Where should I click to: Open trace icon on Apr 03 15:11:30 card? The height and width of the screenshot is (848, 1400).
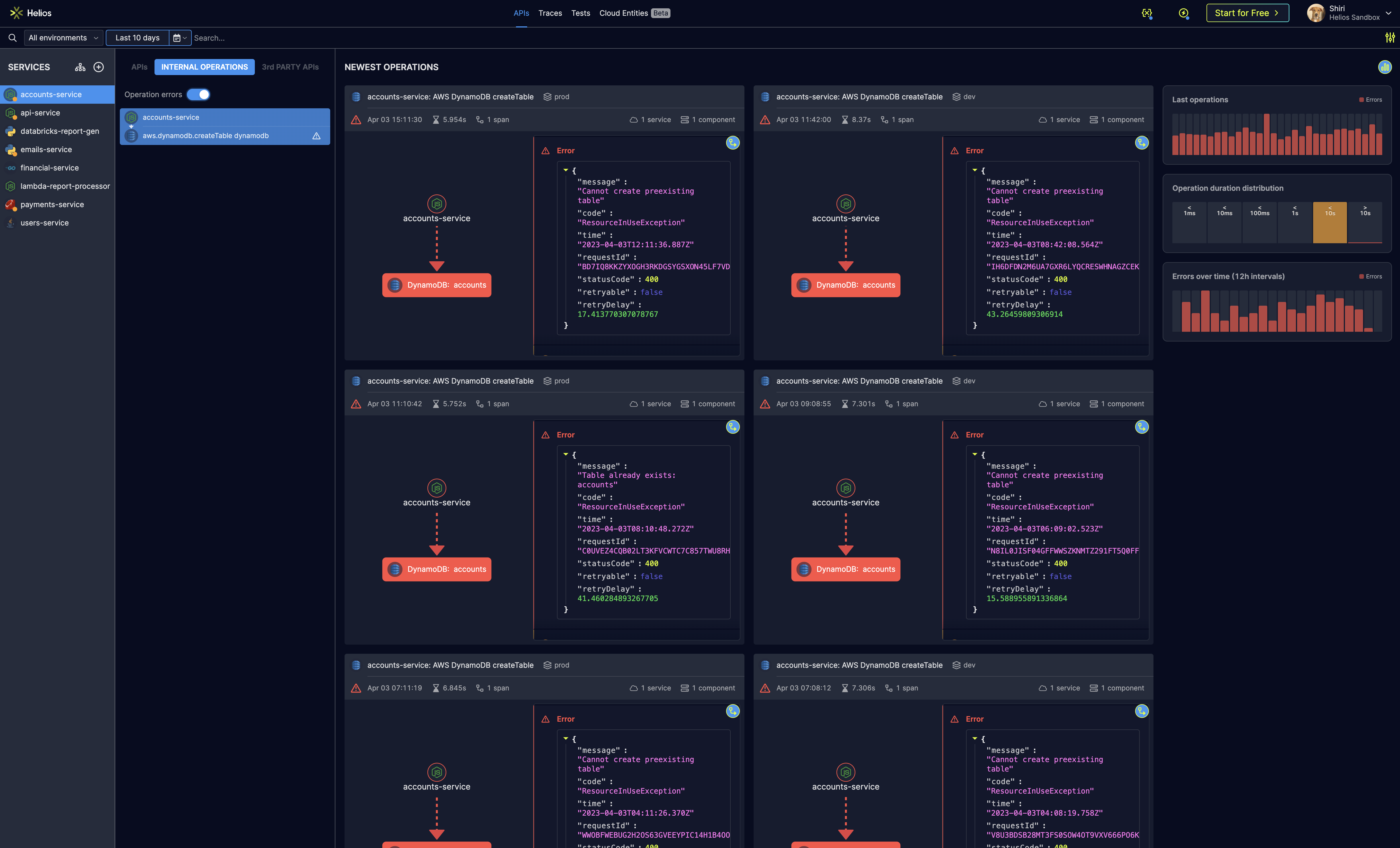click(x=733, y=143)
